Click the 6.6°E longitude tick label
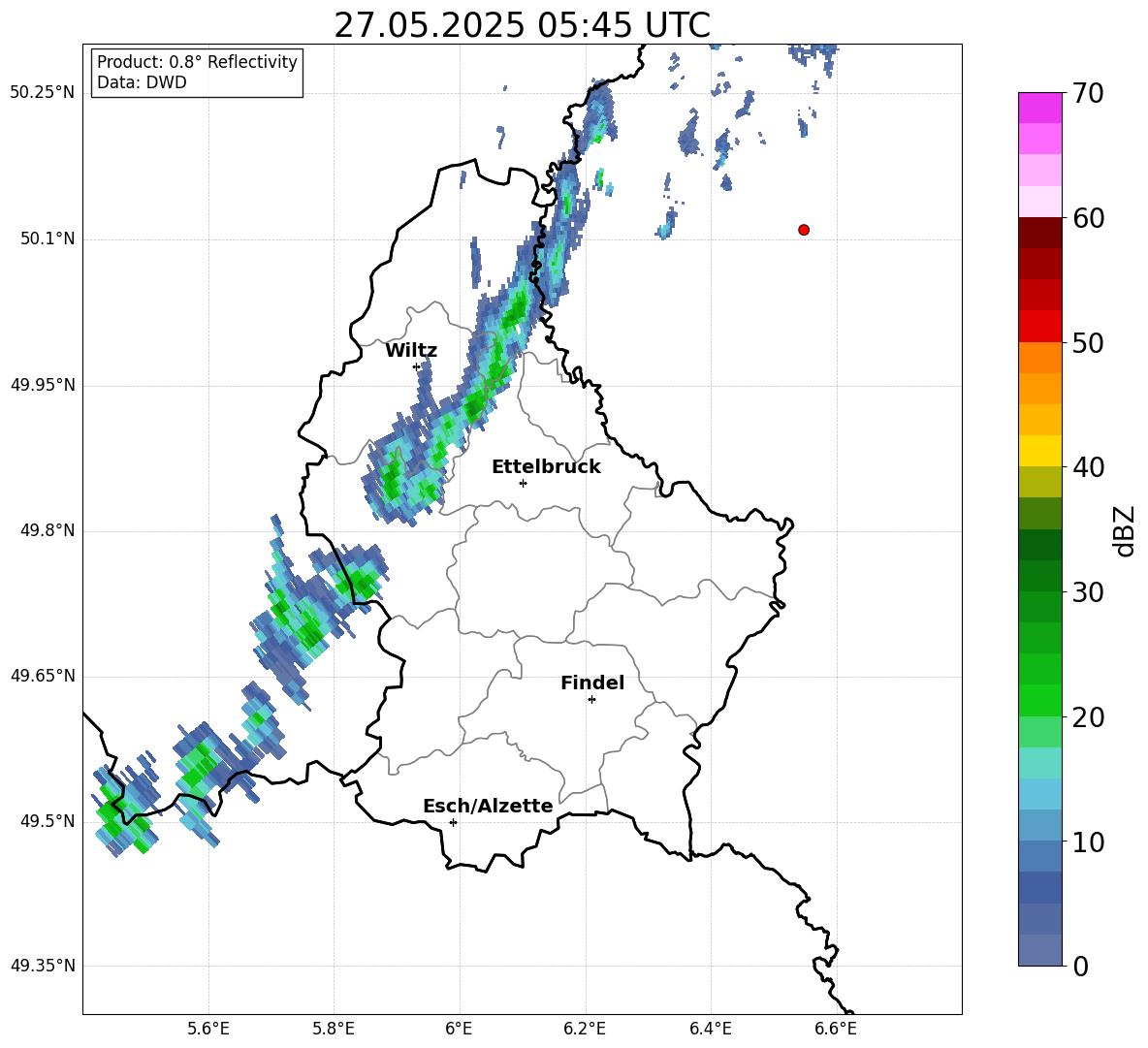 click(836, 1029)
